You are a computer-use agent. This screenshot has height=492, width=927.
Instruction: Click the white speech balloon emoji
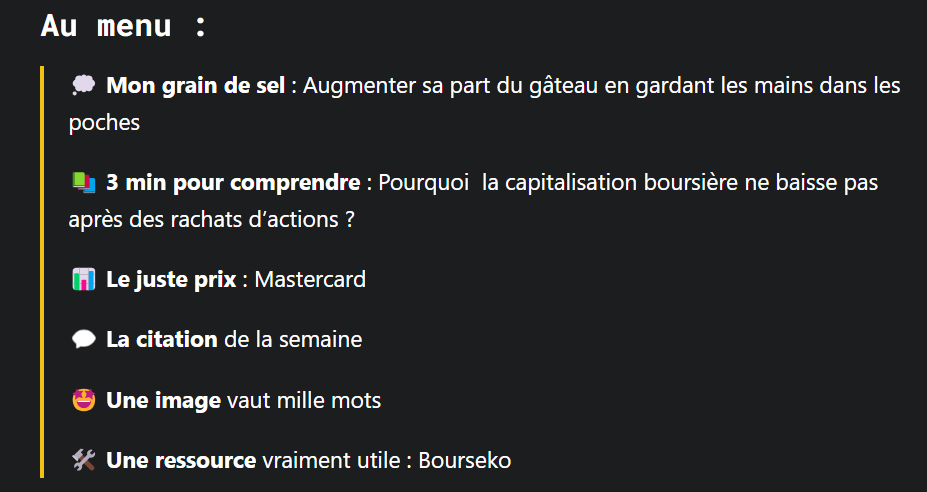pos(83,339)
